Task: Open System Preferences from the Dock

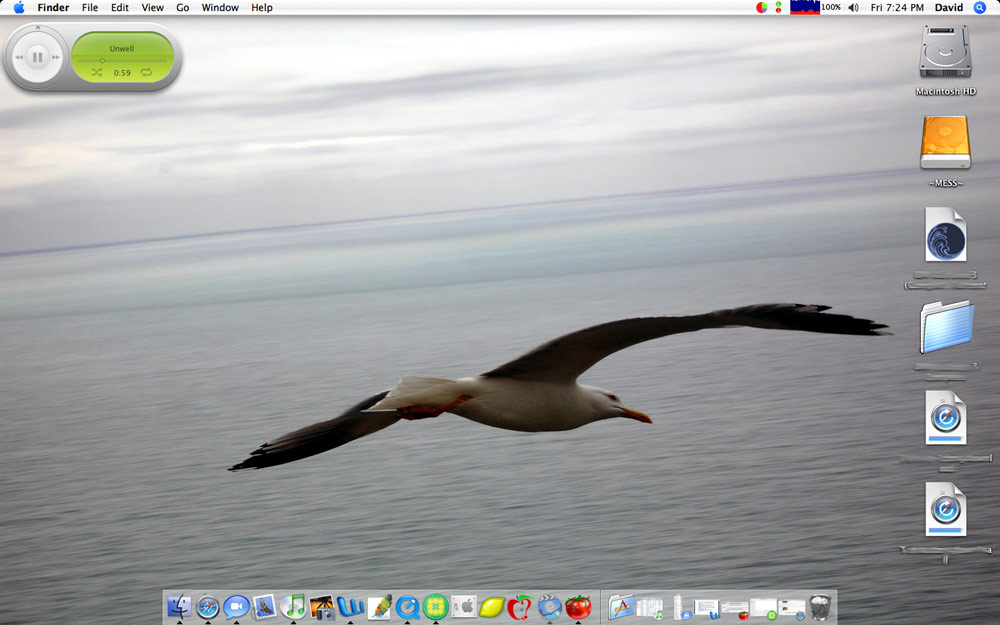Action: [x=464, y=607]
